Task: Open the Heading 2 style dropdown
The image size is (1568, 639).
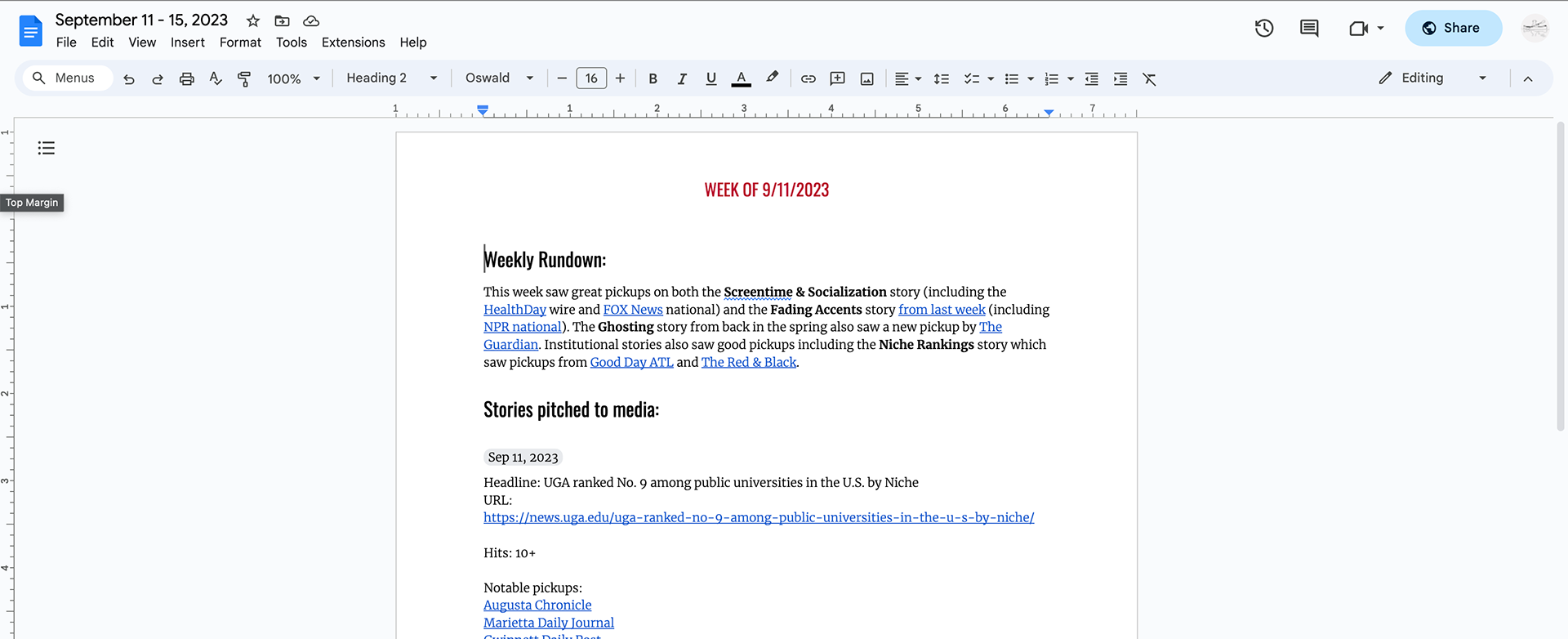Action: coord(391,78)
